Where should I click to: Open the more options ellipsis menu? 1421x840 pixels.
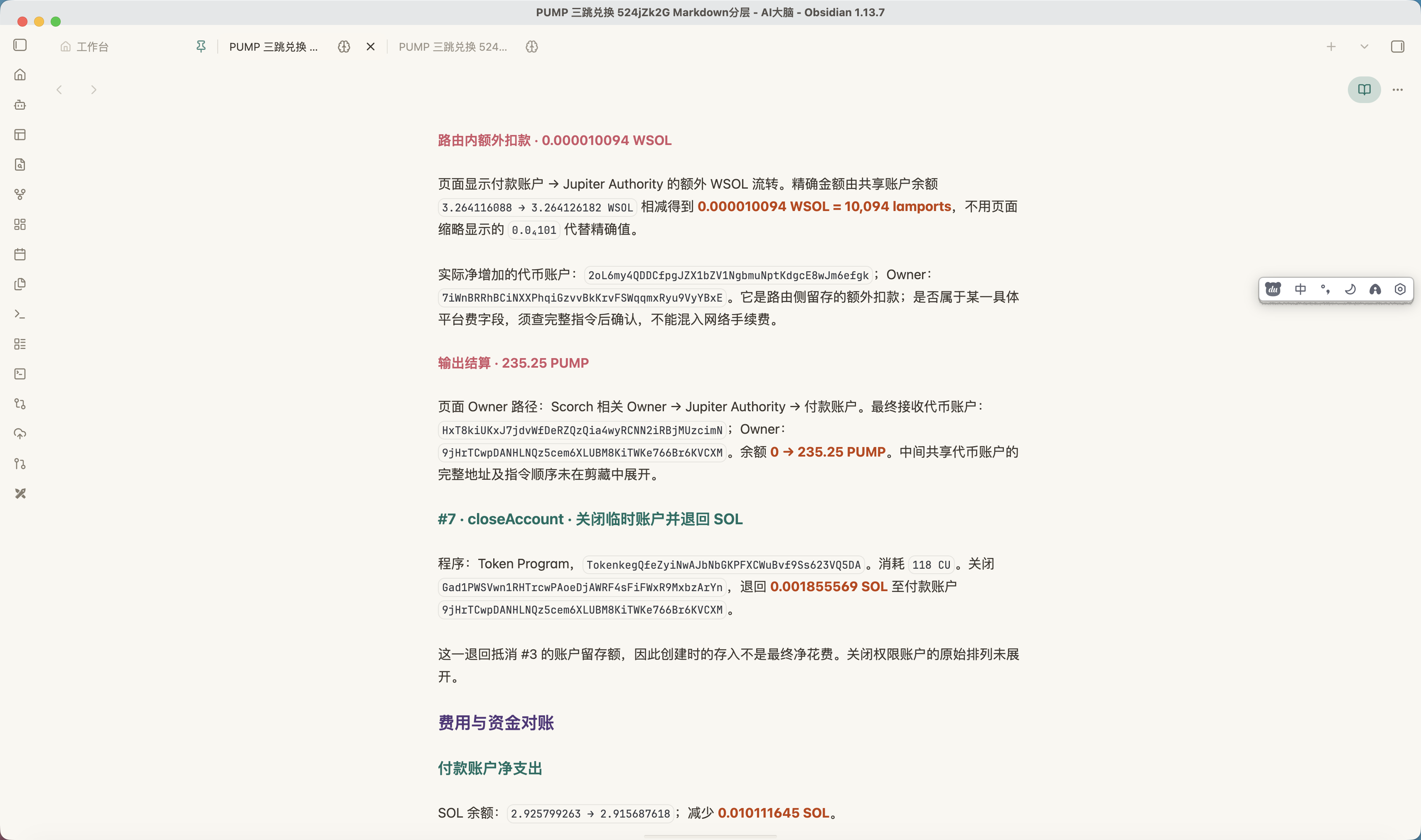tap(1397, 89)
